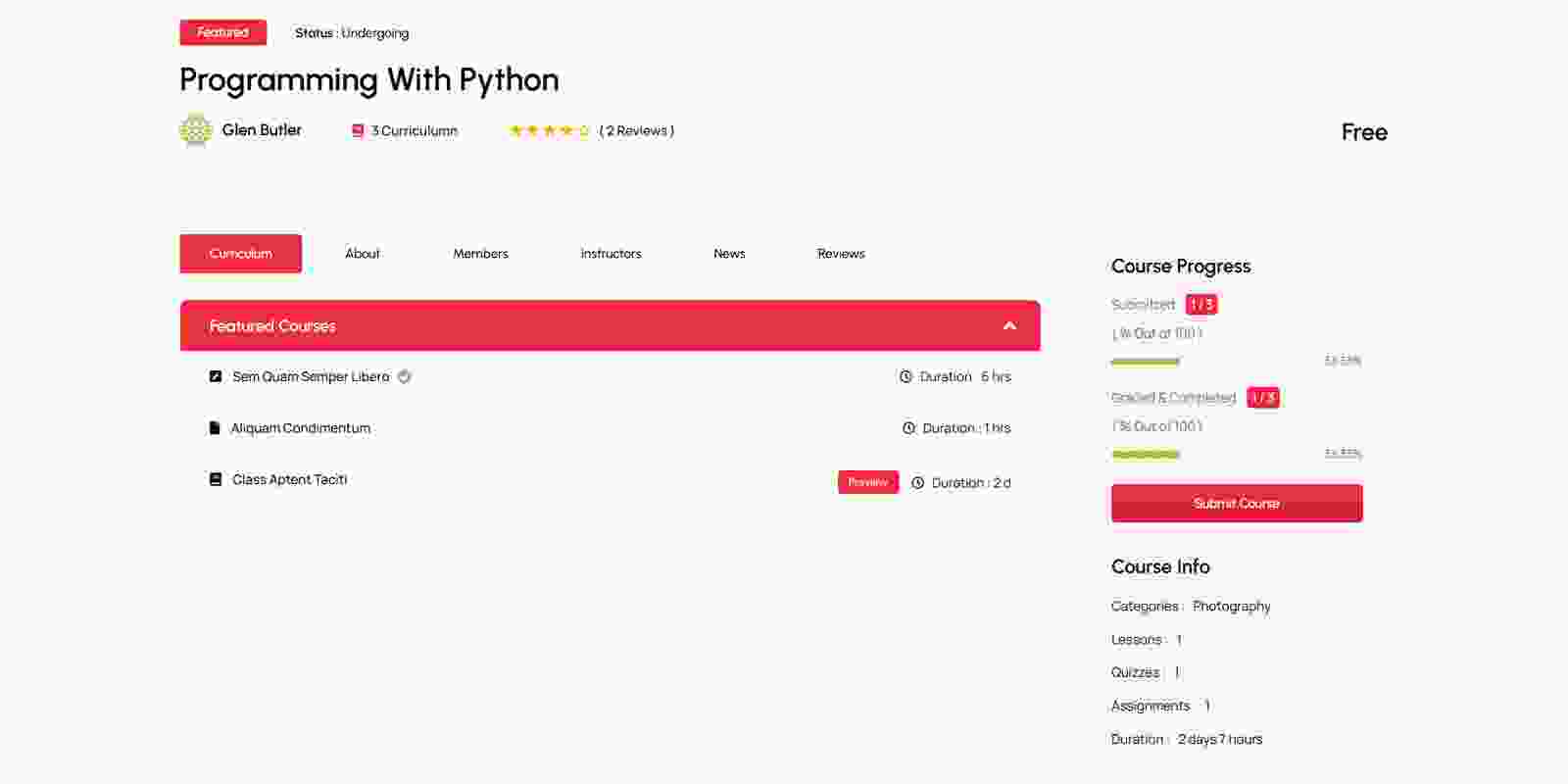Open the Photography category link
The height and width of the screenshot is (784, 1568).
tap(1231, 607)
